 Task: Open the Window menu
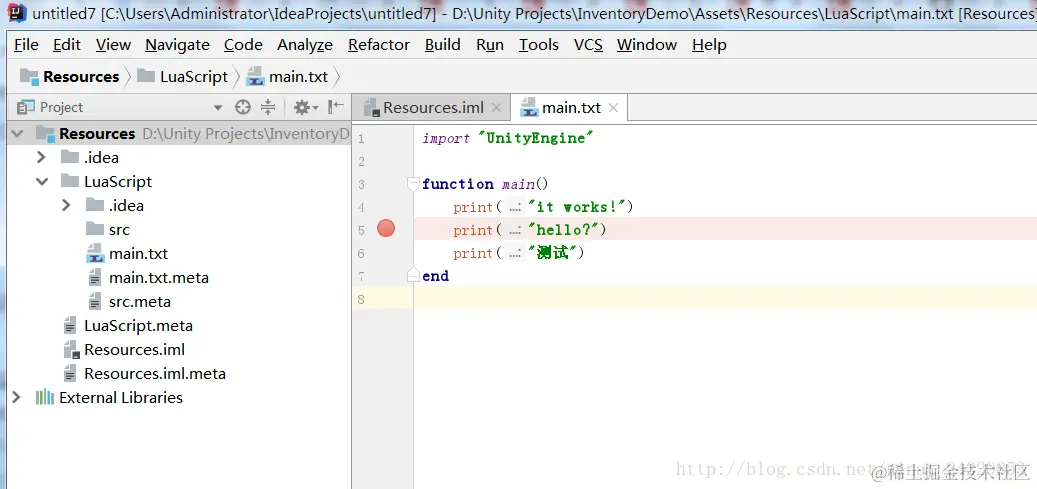tap(647, 45)
